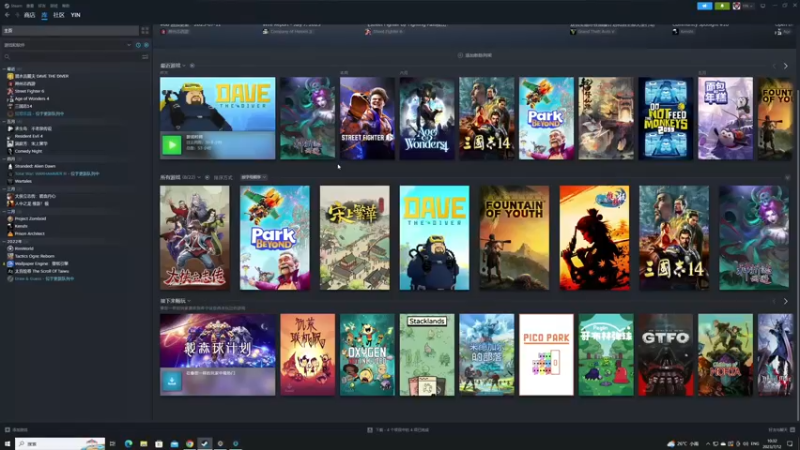Click the add a game button bottom left
Image resolution: width=800 pixels, height=450 pixels.
(16, 430)
